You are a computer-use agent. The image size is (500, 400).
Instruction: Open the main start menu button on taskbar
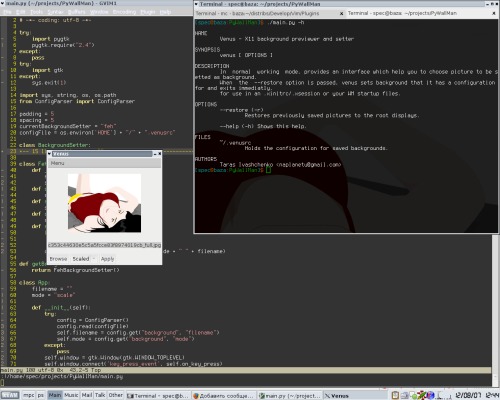[10, 395]
